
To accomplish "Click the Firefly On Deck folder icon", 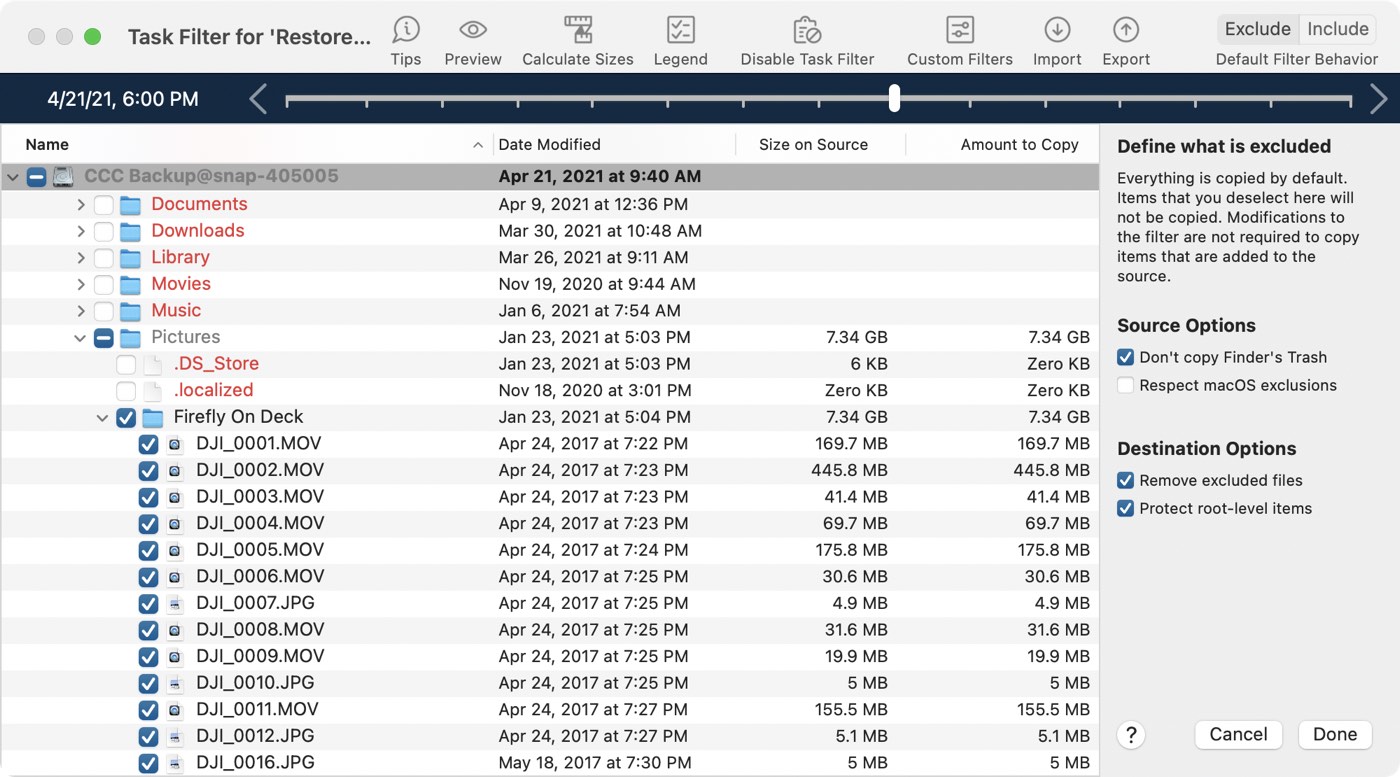I will 152,417.
